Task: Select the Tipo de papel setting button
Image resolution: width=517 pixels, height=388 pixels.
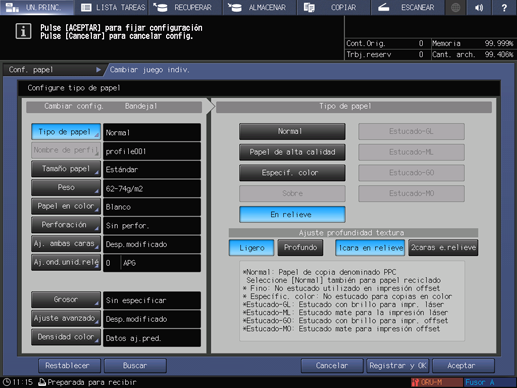Action: pyautogui.click(x=66, y=132)
